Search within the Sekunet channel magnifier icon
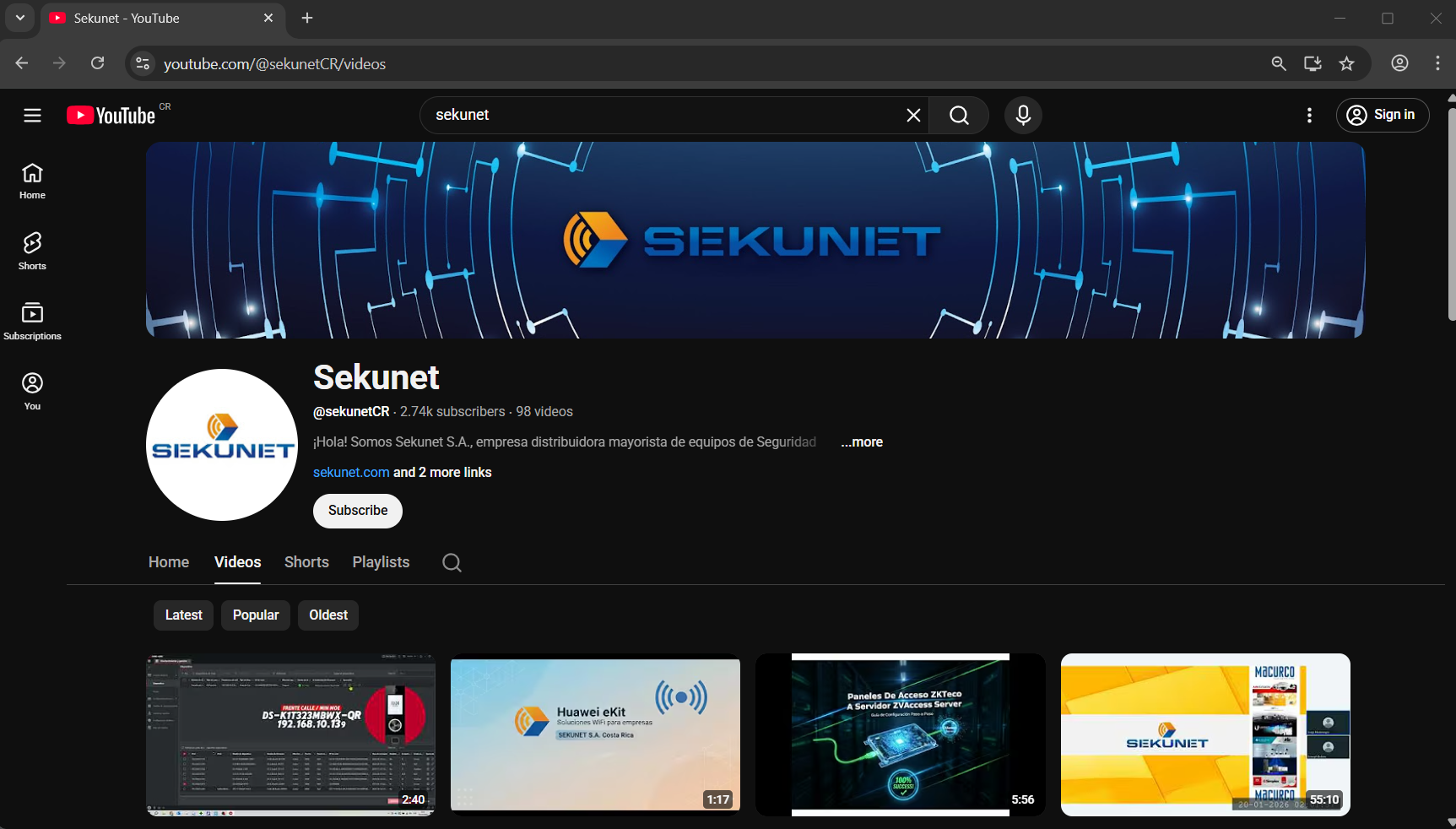The image size is (1456, 829). [452, 563]
